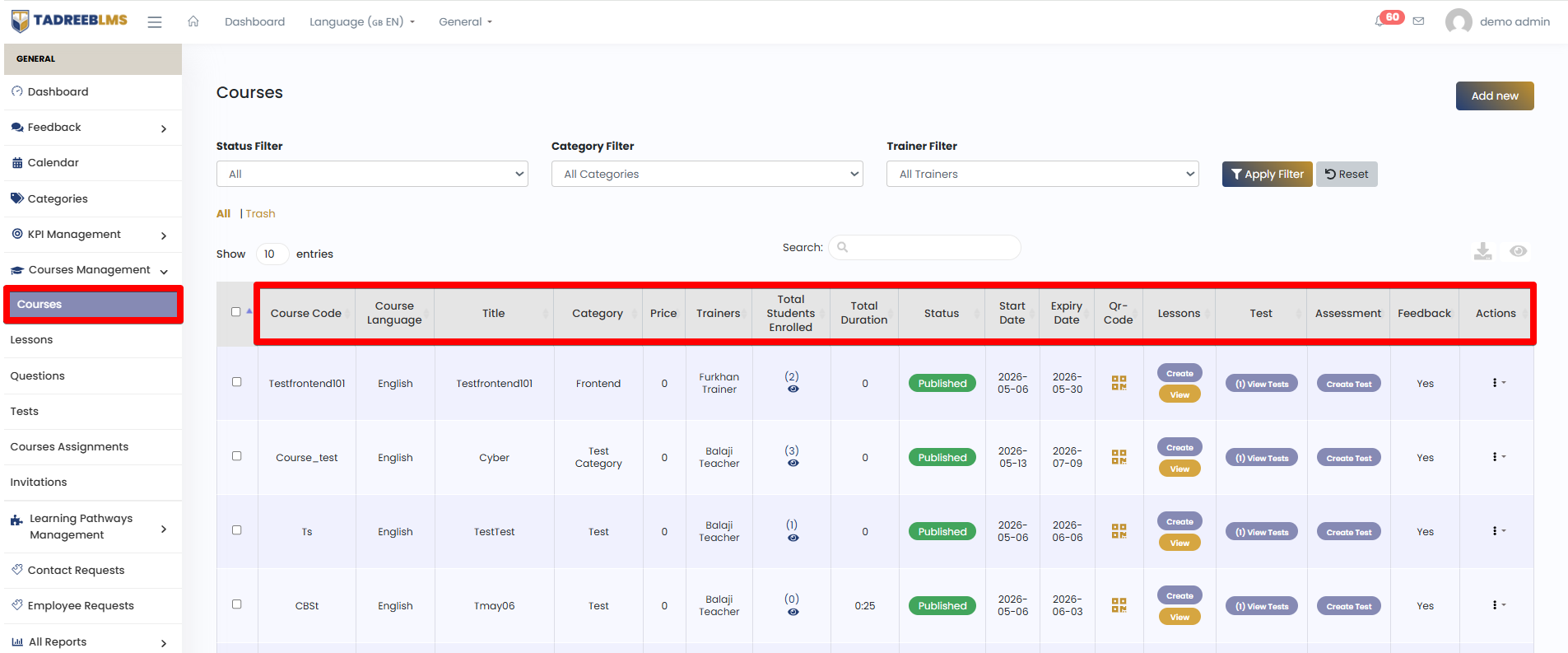
Task: Click the TadreebLMS logo
Action: [70, 21]
